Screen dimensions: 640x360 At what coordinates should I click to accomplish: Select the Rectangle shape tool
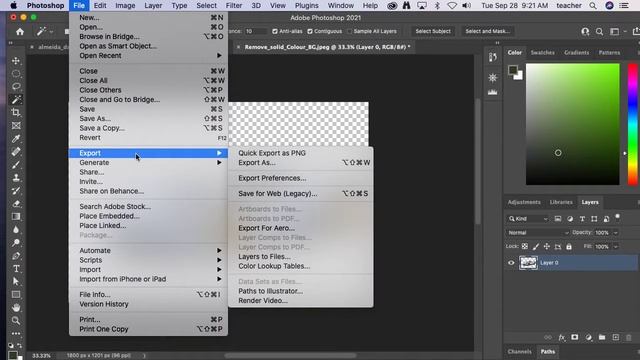(x=16, y=294)
